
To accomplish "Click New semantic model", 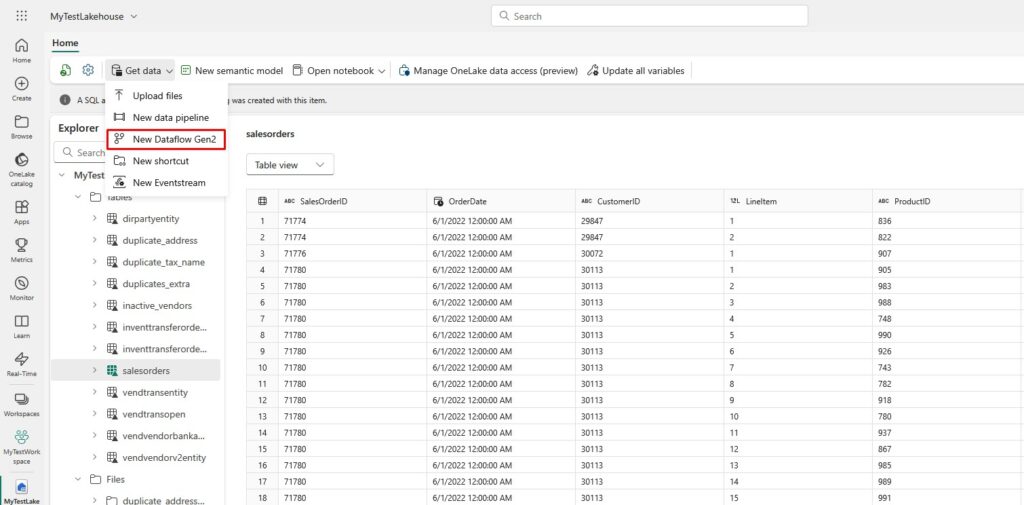I will (x=232, y=71).
